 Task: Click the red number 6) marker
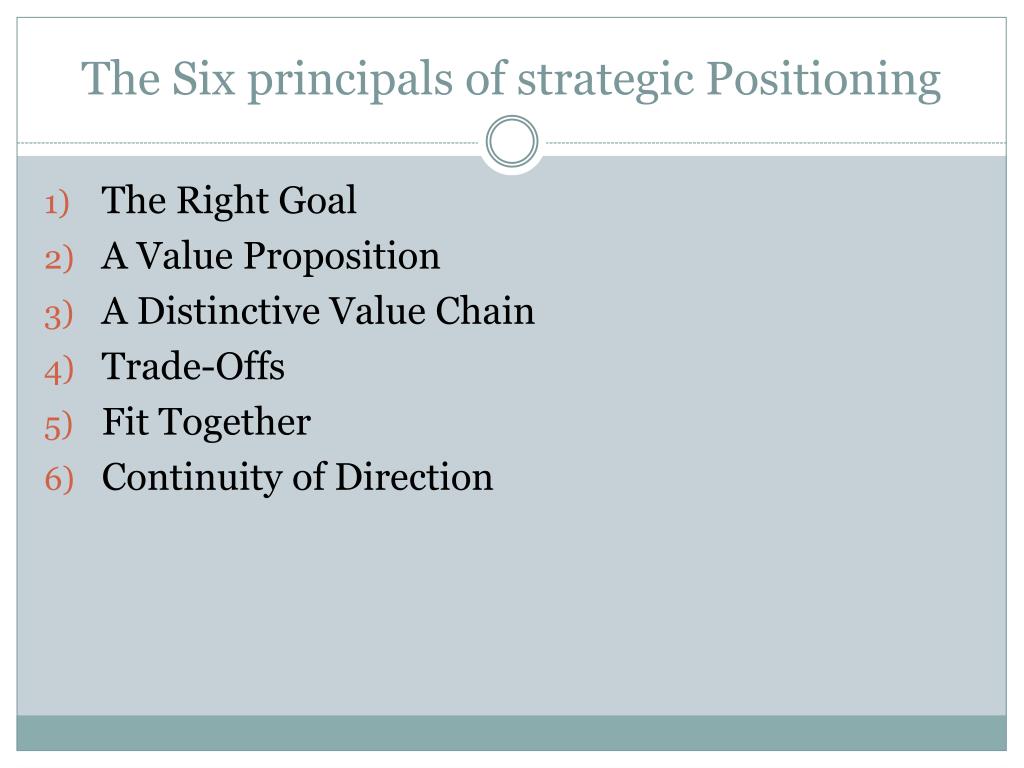59,479
